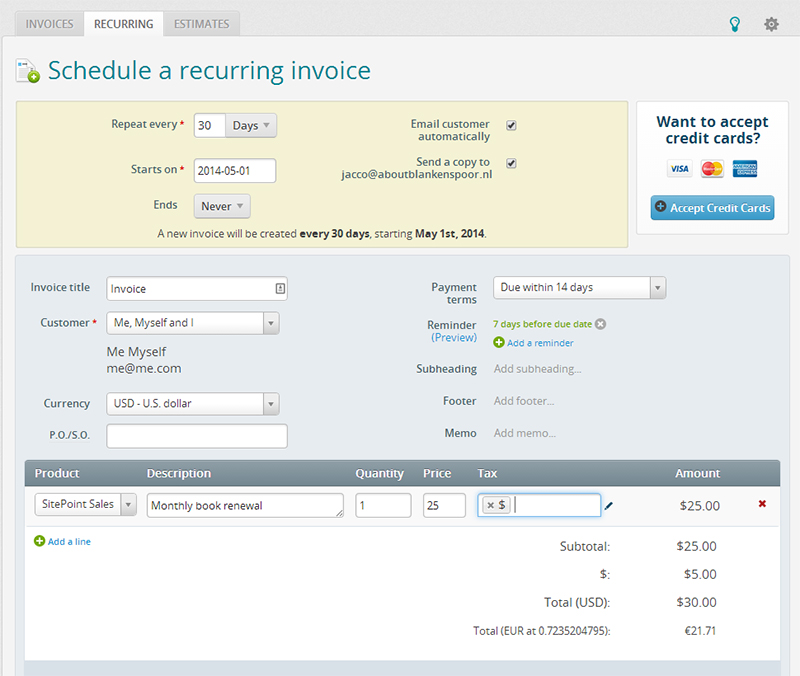Click the pencil edit icon next to Tax

(609, 506)
